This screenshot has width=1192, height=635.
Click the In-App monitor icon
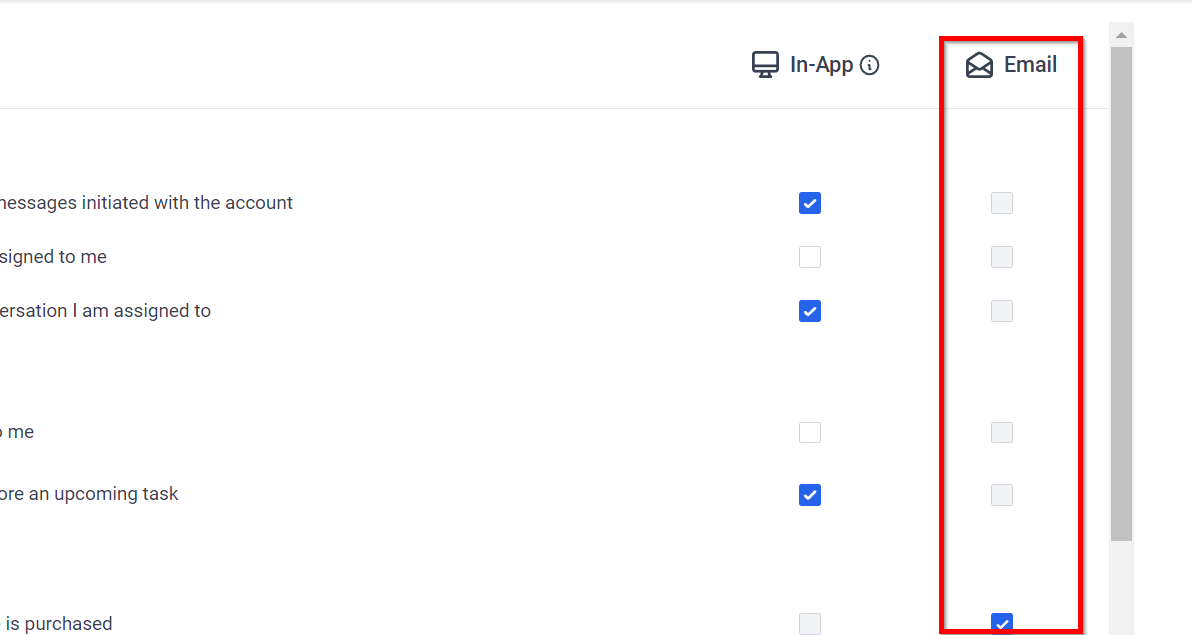point(765,65)
